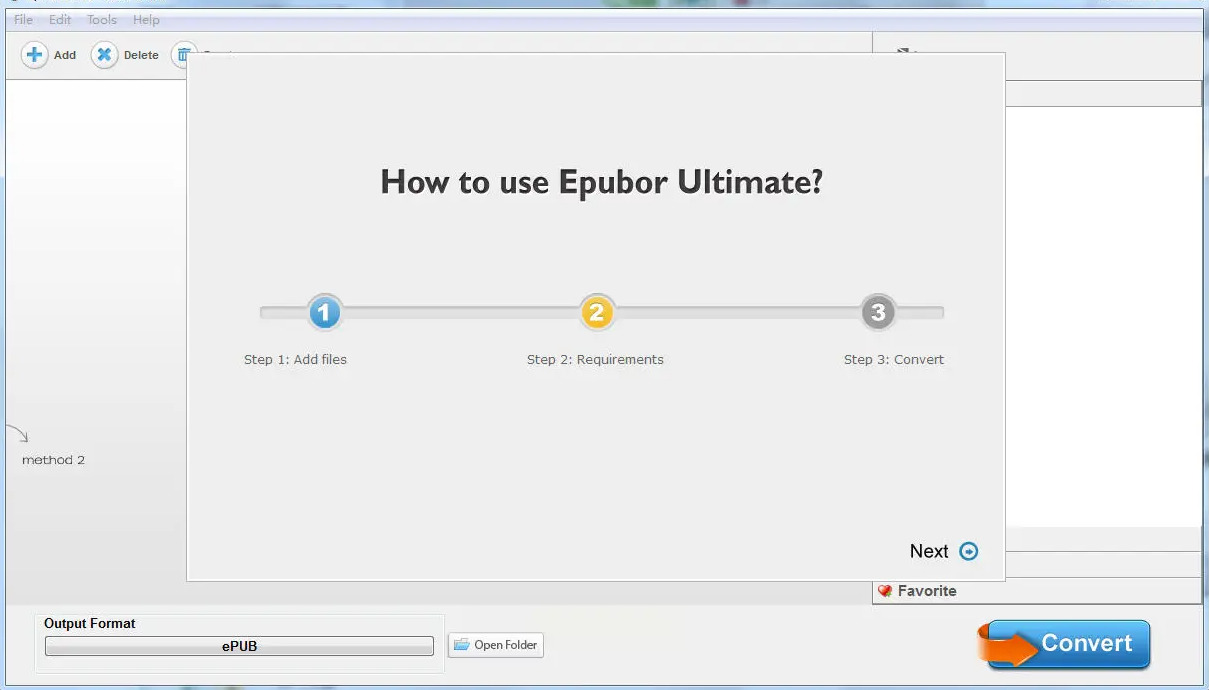The image size is (1209, 690).
Task: Select the yellow step 2 circle
Action: tap(596, 313)
